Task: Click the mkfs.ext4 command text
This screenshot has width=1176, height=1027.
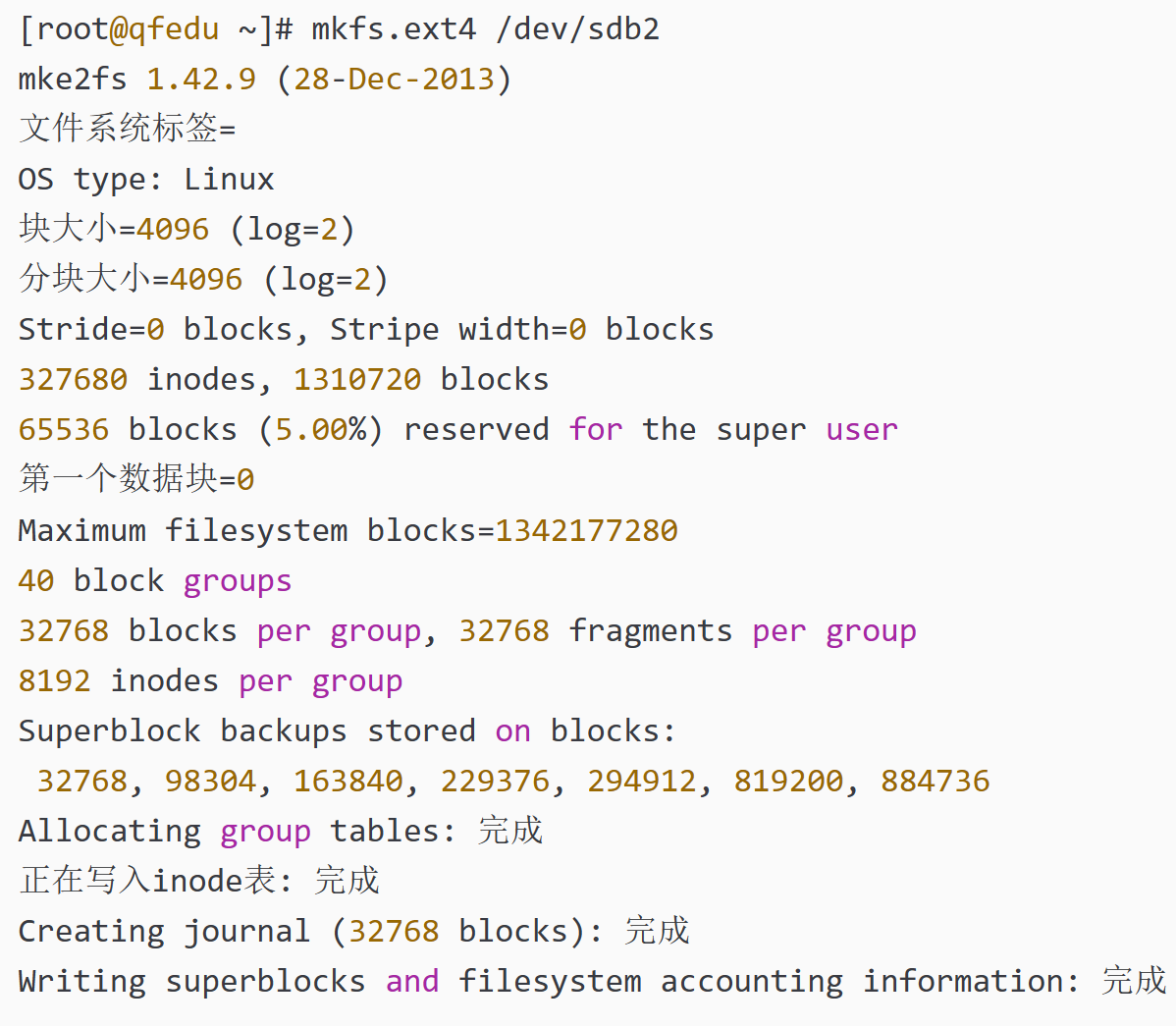Action: pyautogui.click(x=393, y=28)
